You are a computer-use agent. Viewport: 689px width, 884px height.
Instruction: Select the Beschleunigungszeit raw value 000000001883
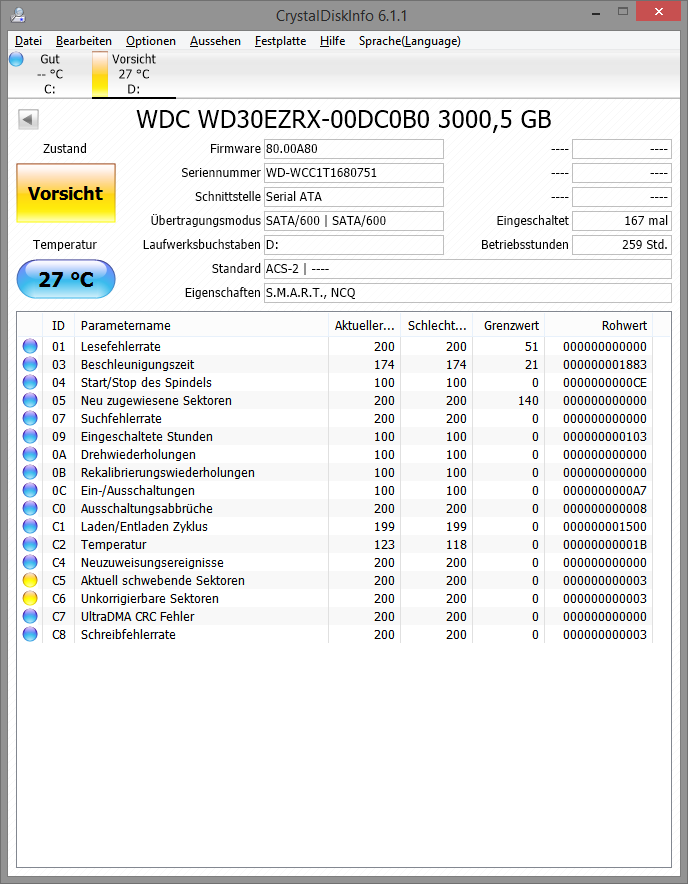coord(604,364)
